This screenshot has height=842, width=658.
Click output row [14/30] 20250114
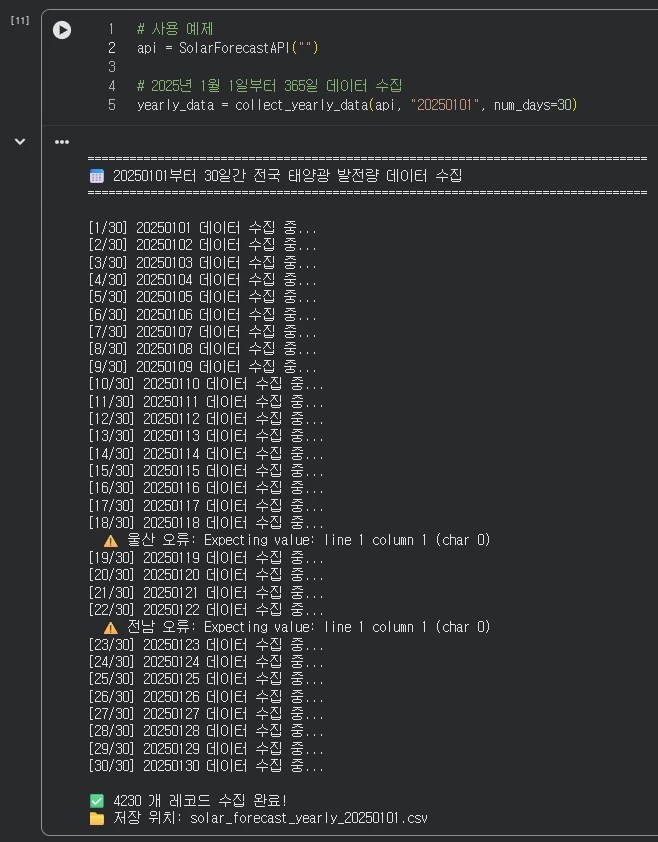click(x=206, y=454)
